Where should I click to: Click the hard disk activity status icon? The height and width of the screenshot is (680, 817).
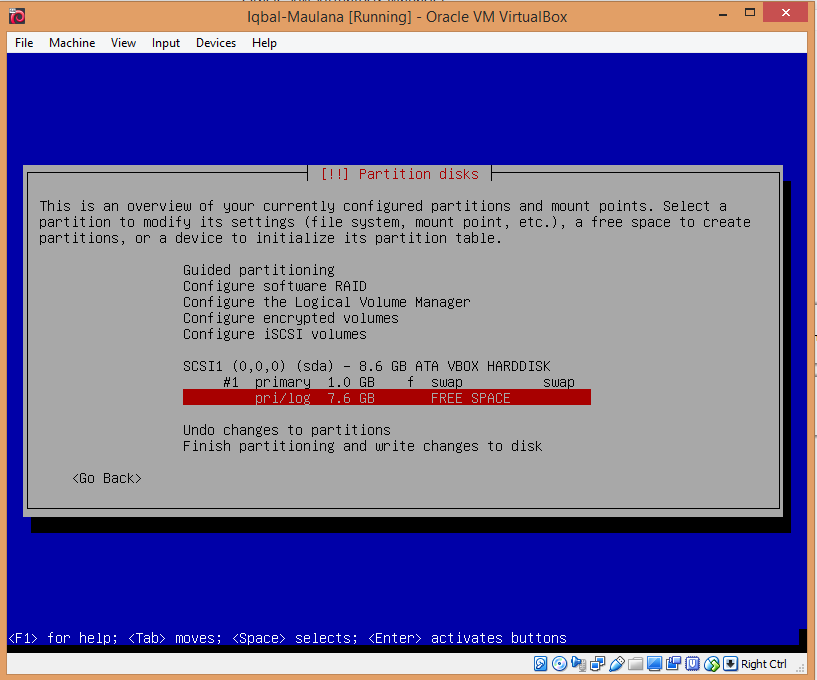point(540,664)
